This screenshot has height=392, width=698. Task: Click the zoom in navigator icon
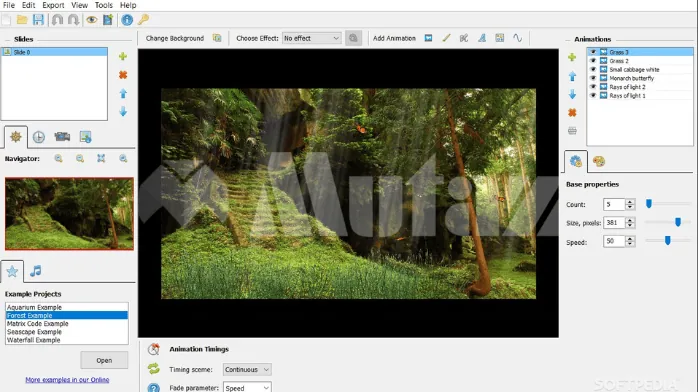pyautogui.click(x=58, y=158)
